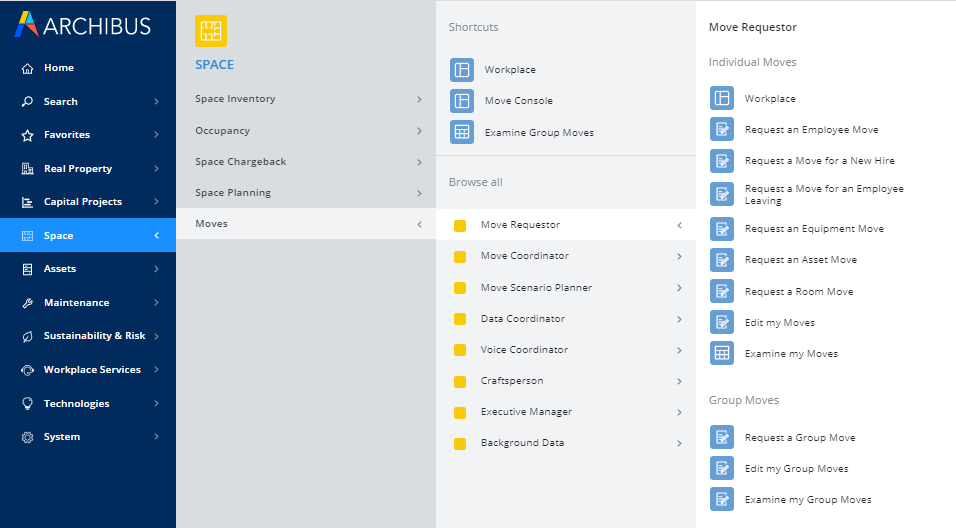Click the Request an Equipment Move icon

point(722,229)
